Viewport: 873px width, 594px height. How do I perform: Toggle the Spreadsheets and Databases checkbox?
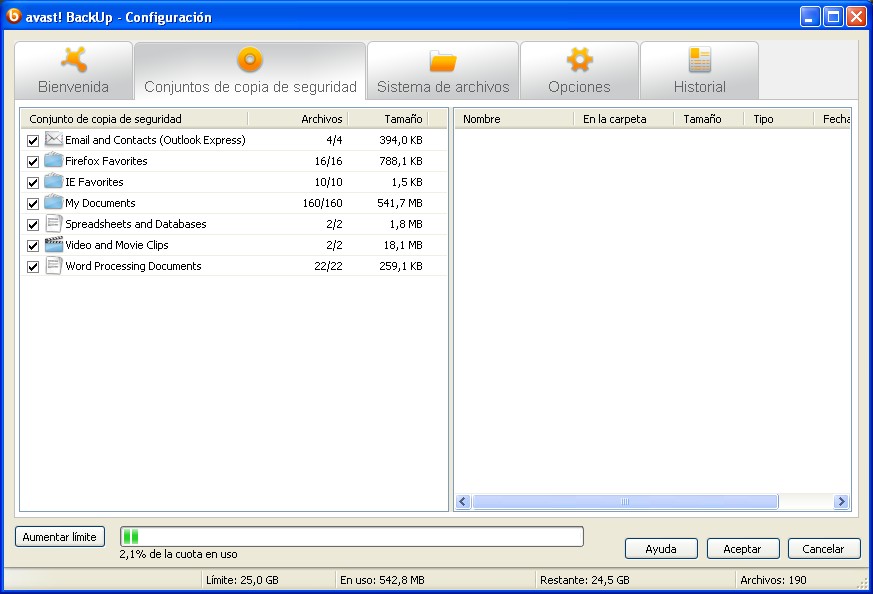coord(33,224)
